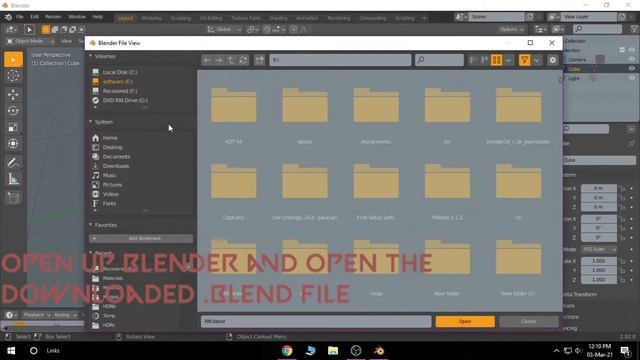This screenshot has width=640, height=360.
Task: Go back to previous folder in file view
Action: point(207,60)
